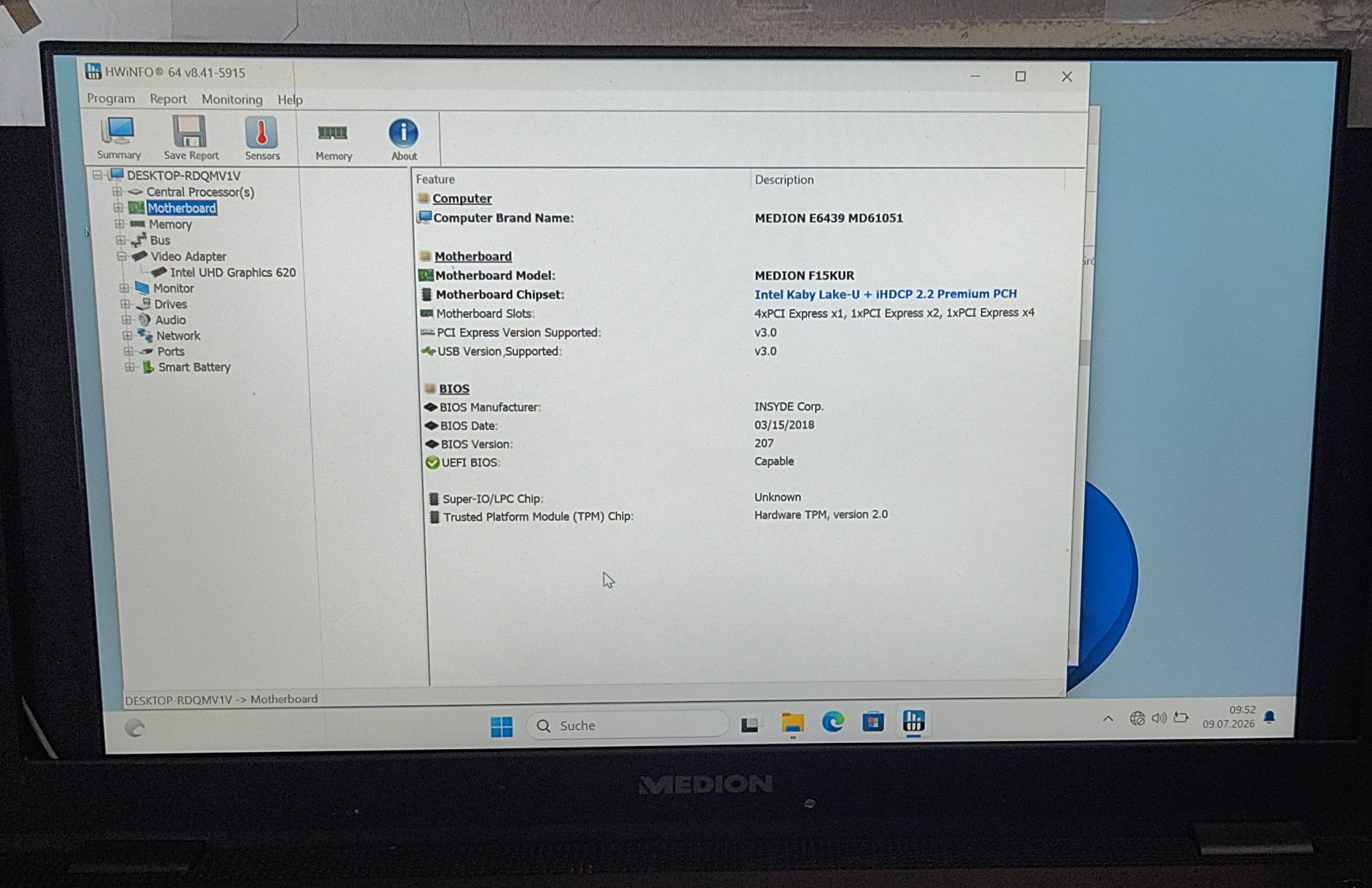Select the BIOS Version row label

coord(477,444)
